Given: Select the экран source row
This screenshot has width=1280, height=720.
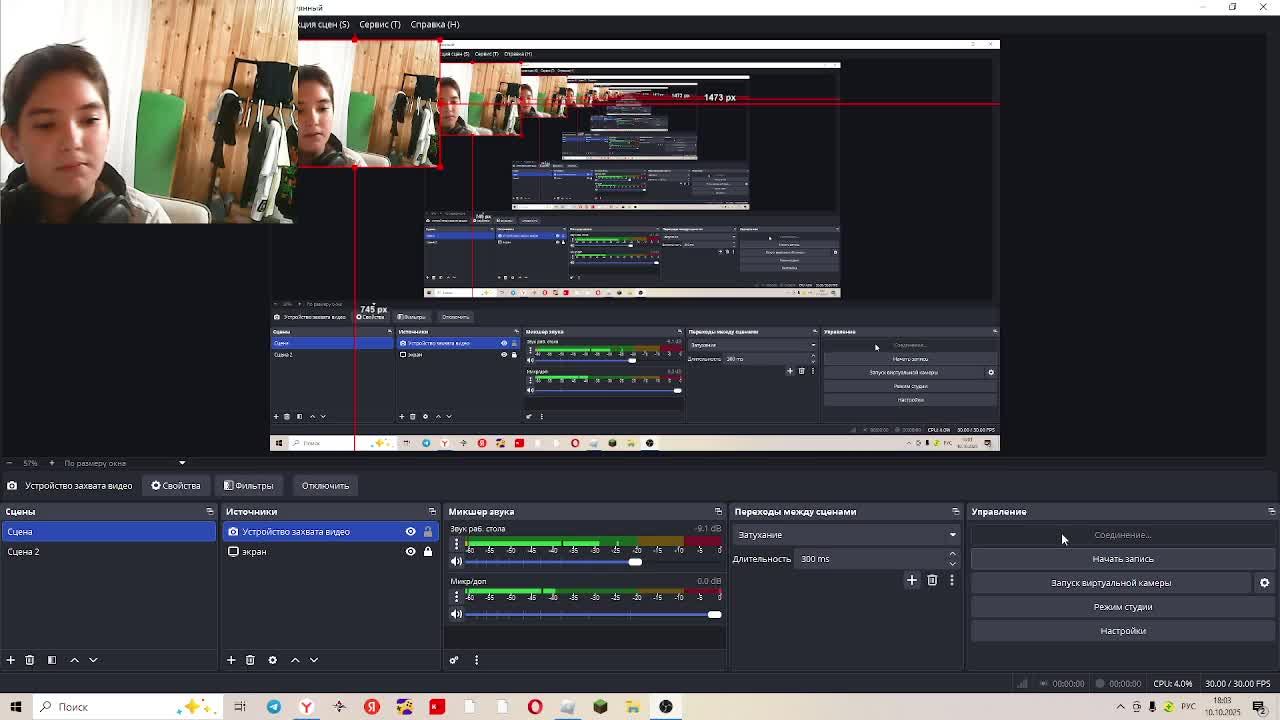Looking at the screenshot, I should click(x=330, y=552).
